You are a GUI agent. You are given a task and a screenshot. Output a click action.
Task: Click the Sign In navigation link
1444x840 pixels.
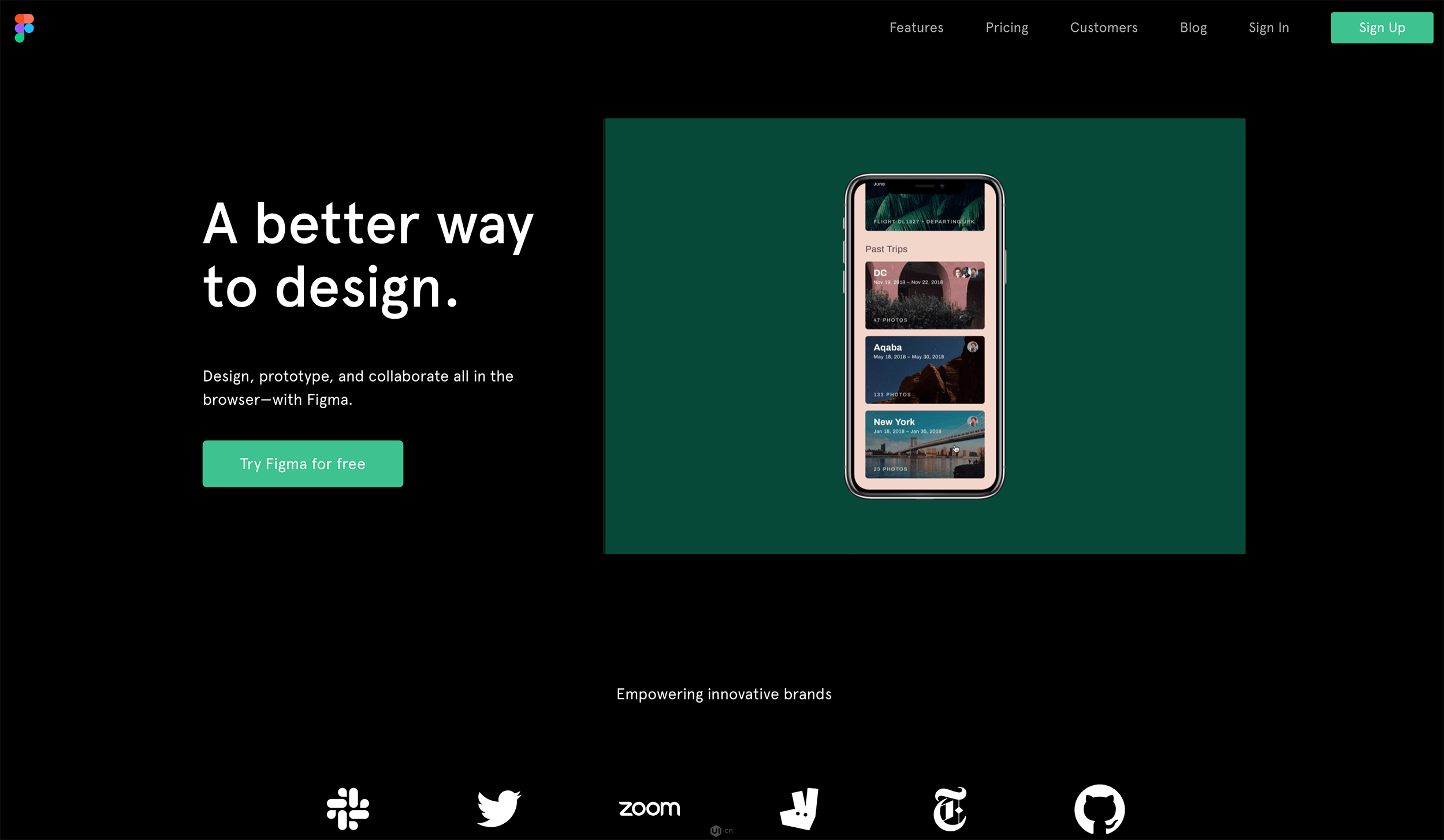point(1269,27)
